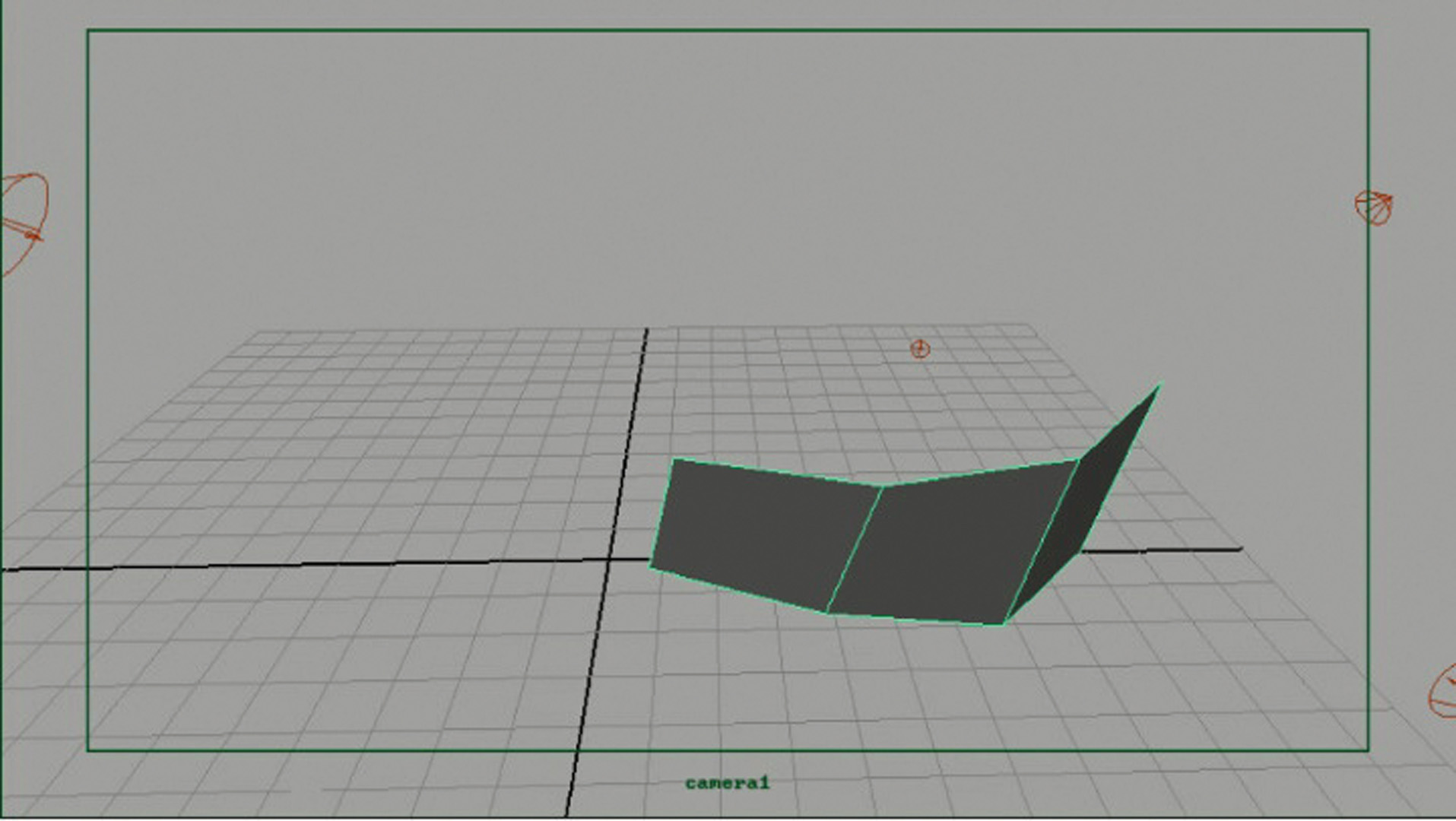Select the small circular light icon above the mesh
Image resolution: width=1456 pixels, height=821 pixels.
[920, 349]
